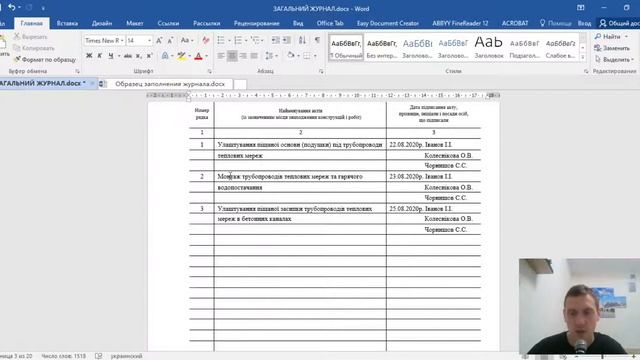Screen dimensions: 640x360
Task: Open the Times New Roman font name dropdown
Action: point(122,40)
